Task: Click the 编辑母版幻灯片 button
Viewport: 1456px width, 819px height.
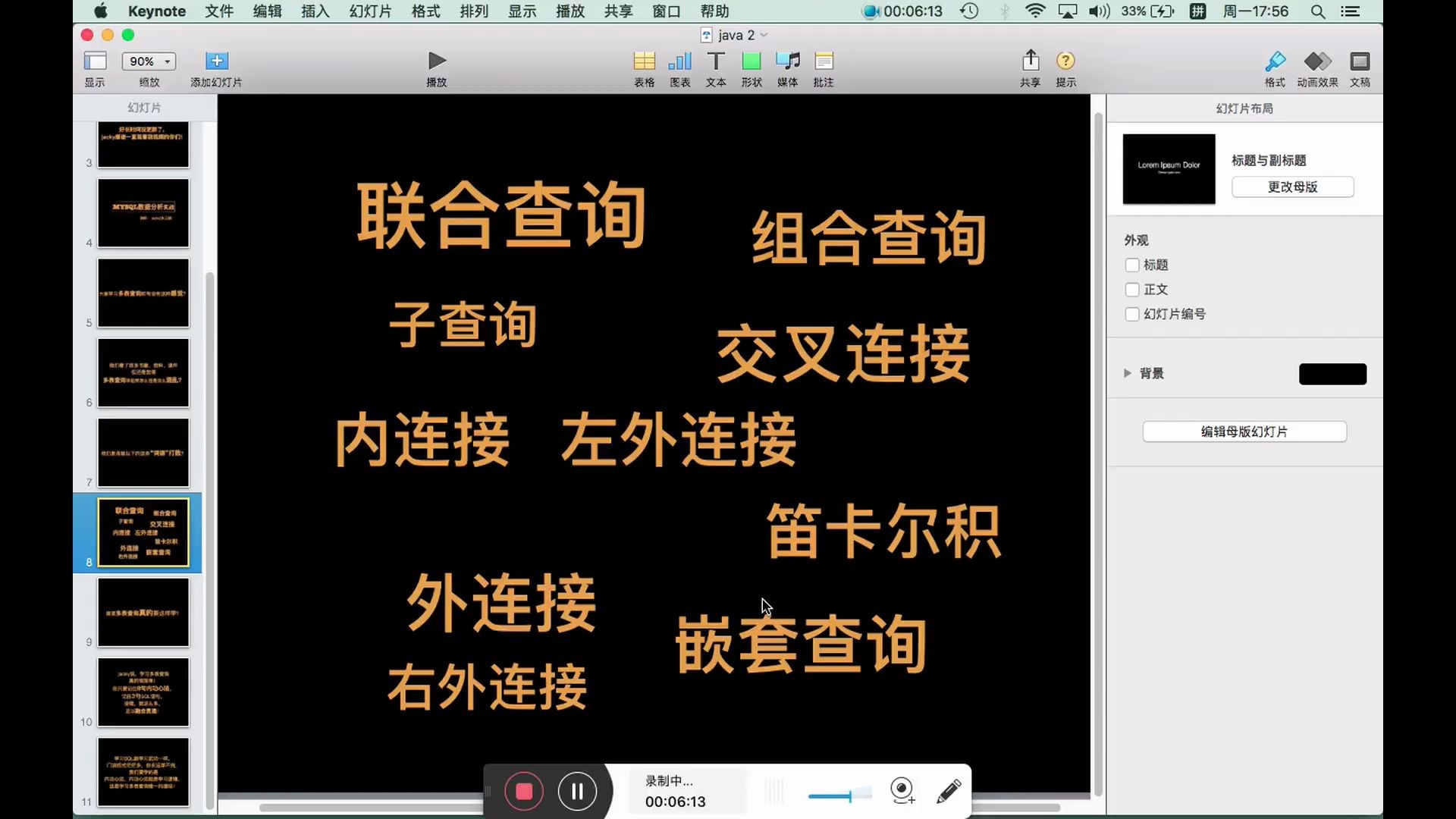Action: [x=1244, y=431]
